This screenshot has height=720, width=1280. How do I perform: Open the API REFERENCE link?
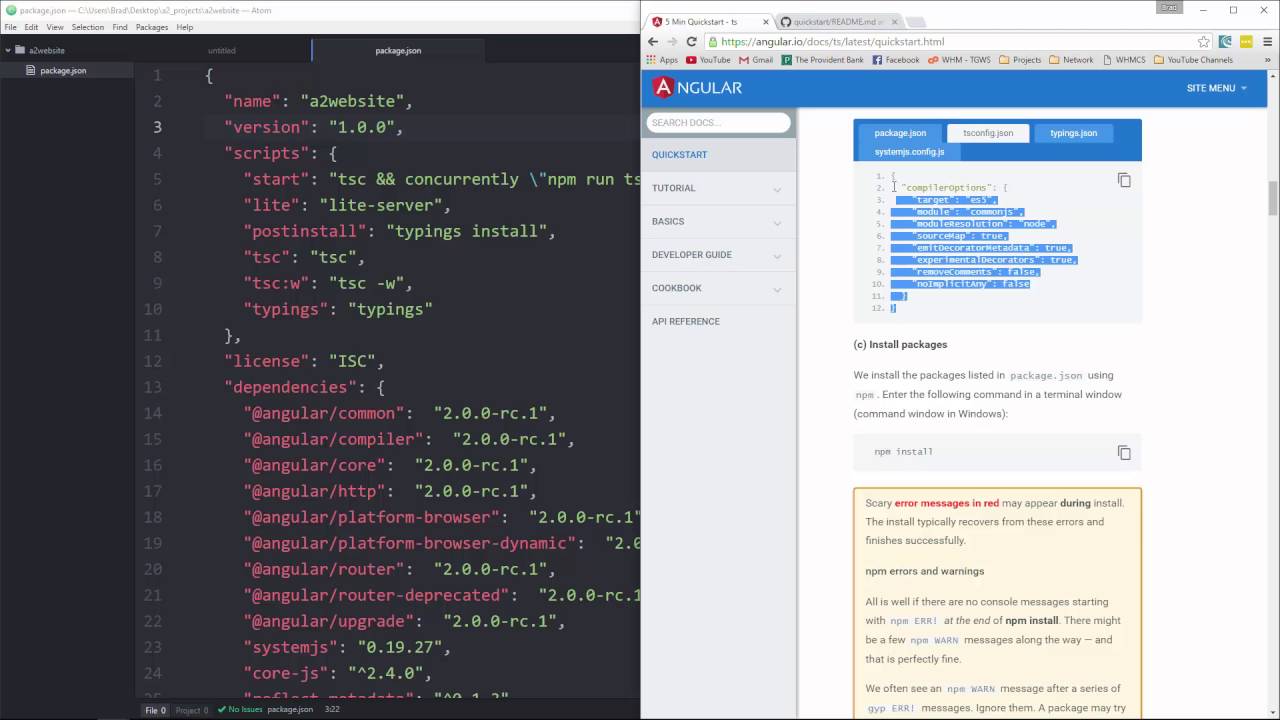[686, 321]
